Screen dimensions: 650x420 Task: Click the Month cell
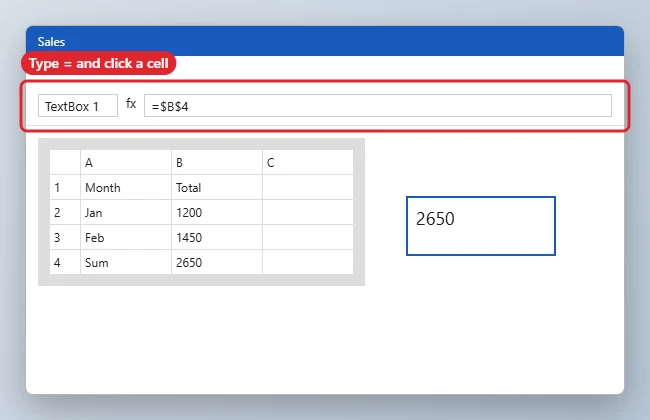click(x=126, y=187)
